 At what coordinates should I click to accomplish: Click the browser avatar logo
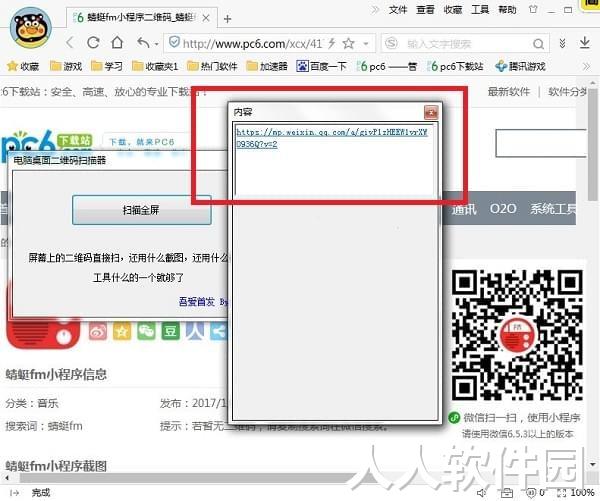click(x=31, y=28)
